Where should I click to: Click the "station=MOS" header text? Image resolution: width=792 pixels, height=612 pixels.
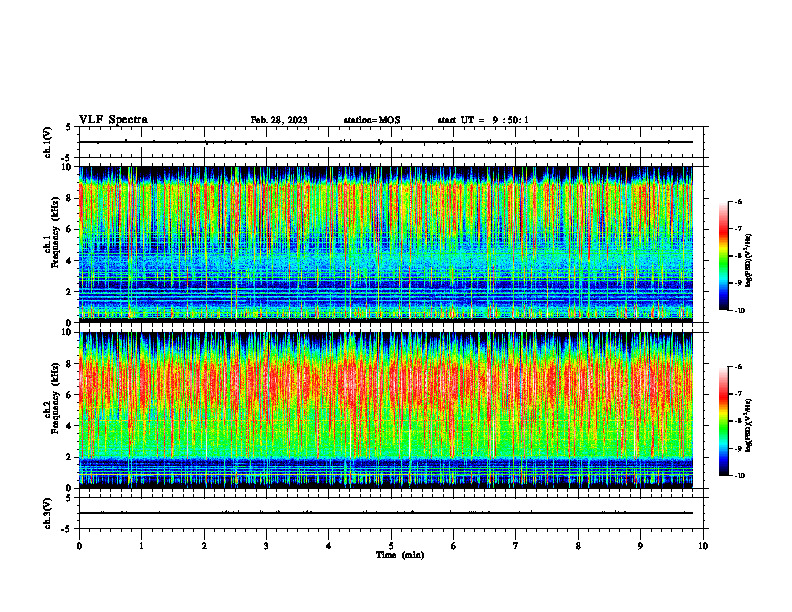click(372, 120)
